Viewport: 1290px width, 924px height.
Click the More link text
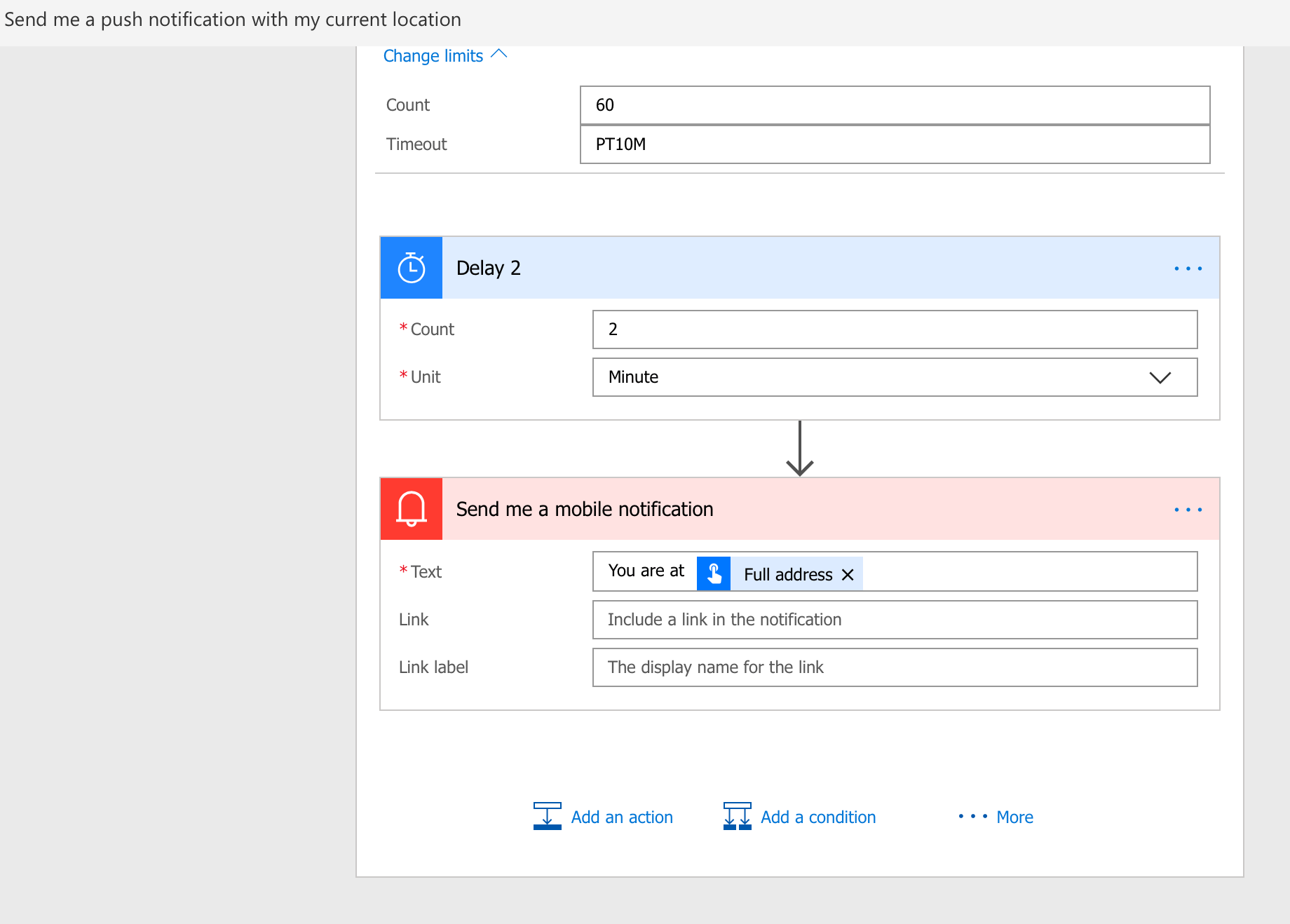[1014, 817]
